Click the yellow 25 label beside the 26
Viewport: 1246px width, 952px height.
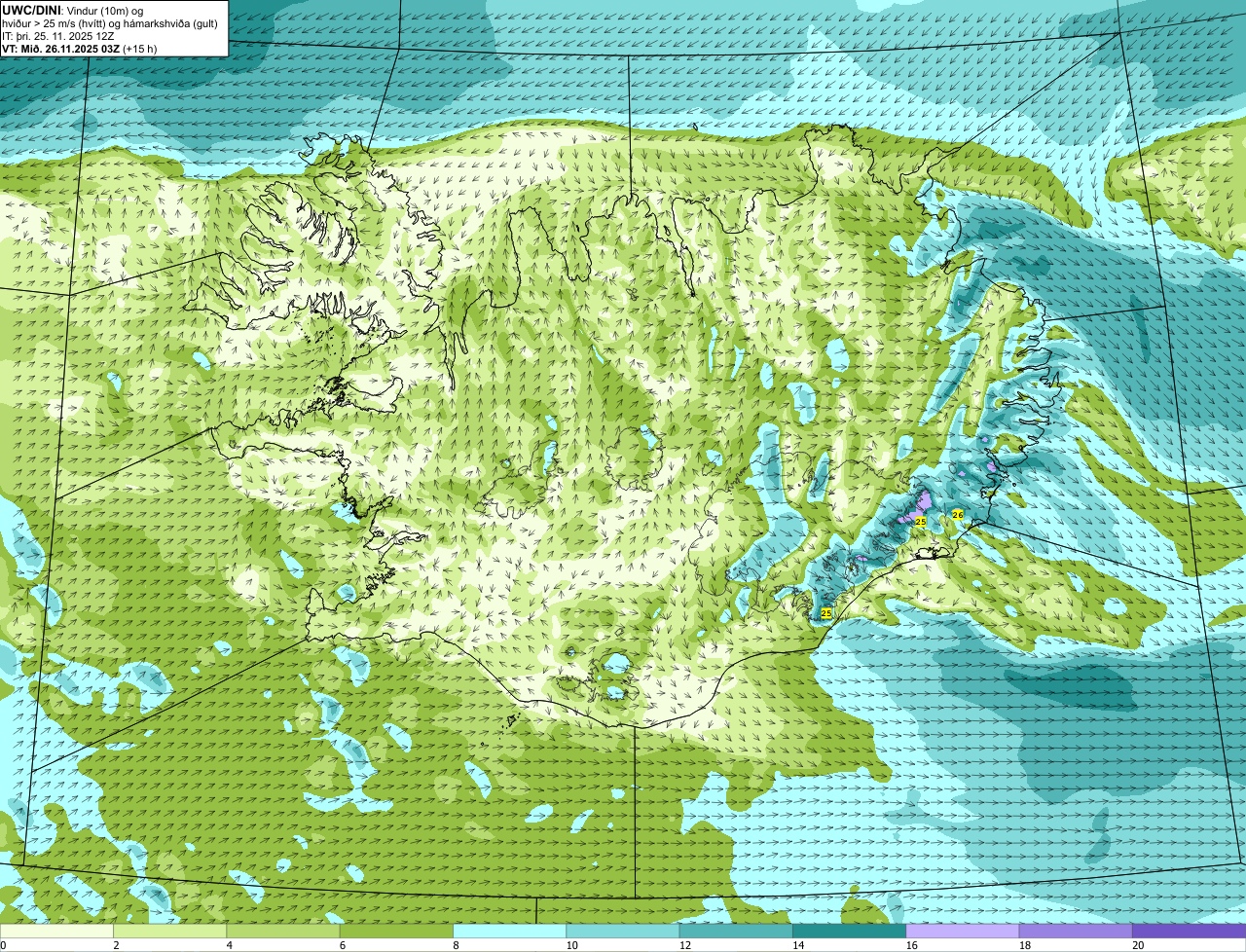pyautogui.click(x=921, y=522)
